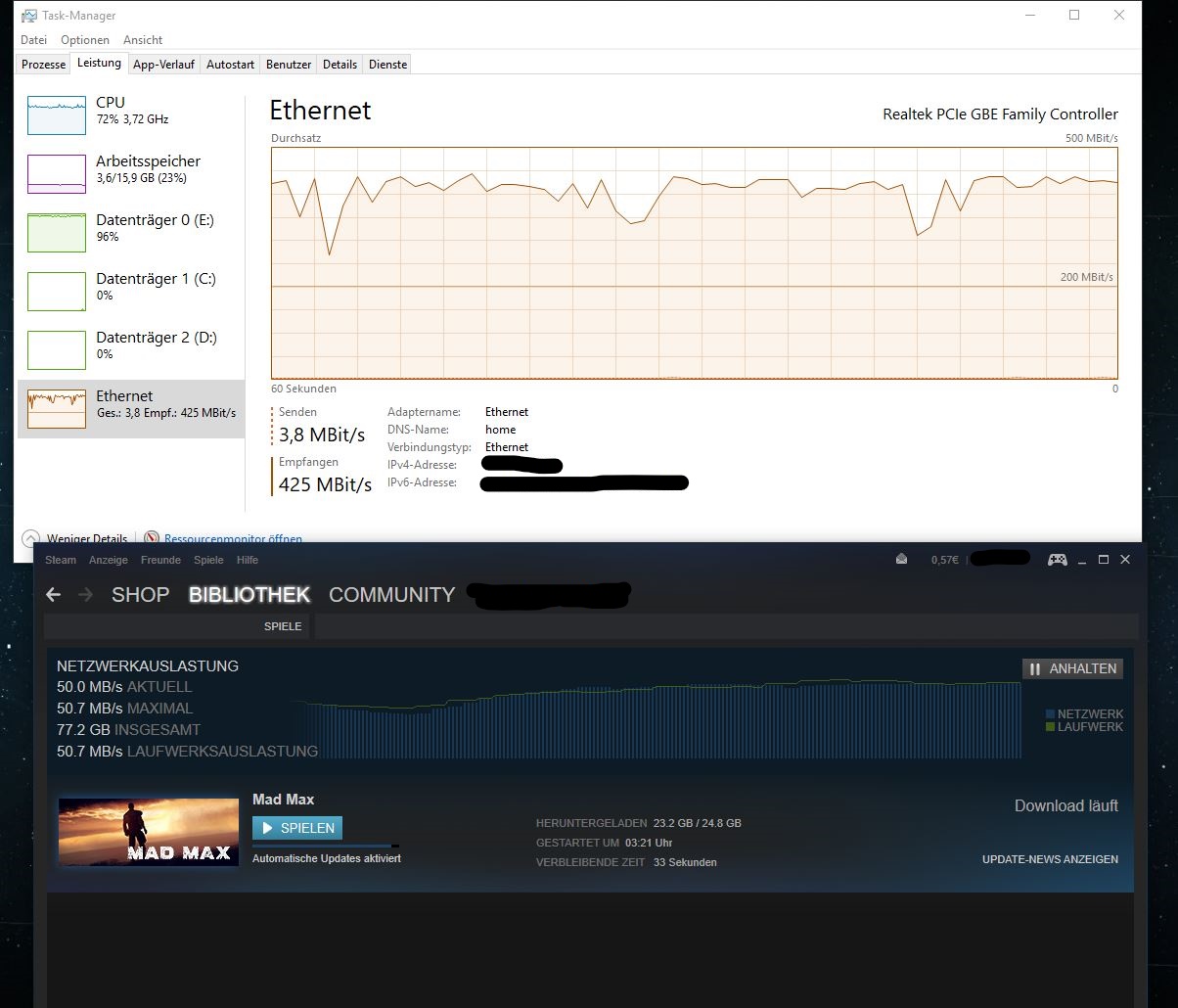1178x1008 pixels.
Task: Select the SPIELE library sub-tab
Action: pyautogui.click(x=283, y=625)
